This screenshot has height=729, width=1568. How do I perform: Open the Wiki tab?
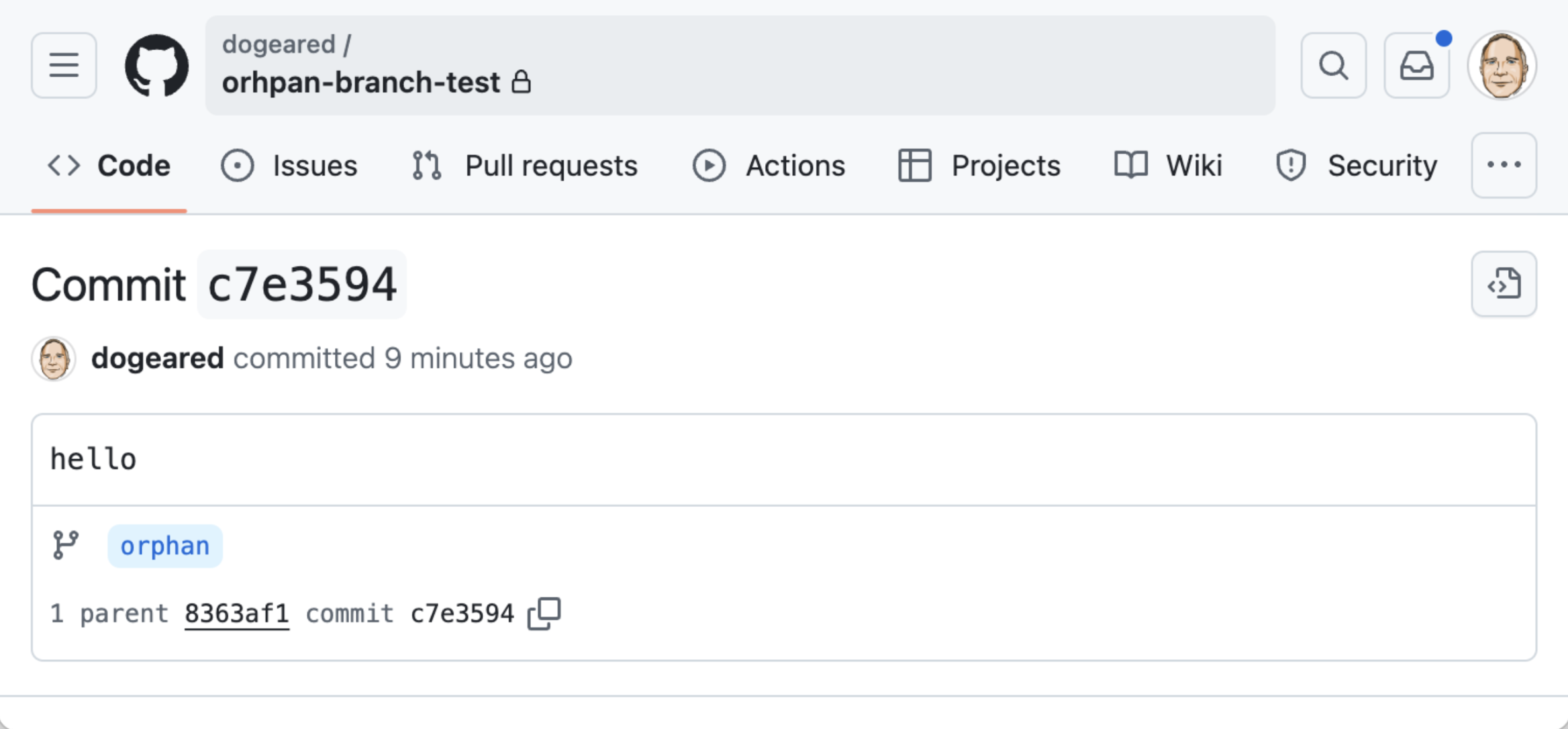1168,165
